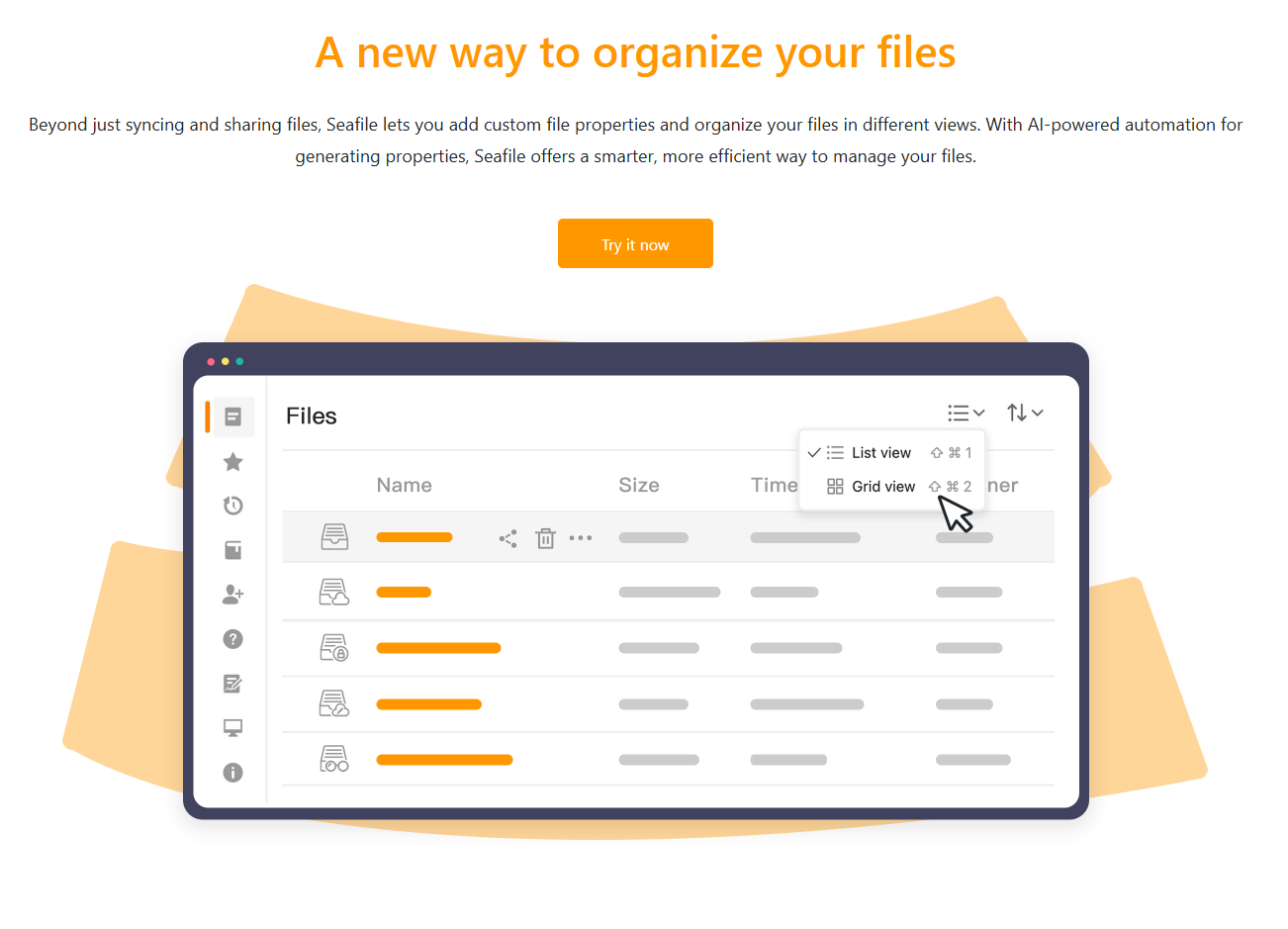Click the trash delete icon in first row
This screenshot has height=929, width=1288.
(x=545, y=538)
